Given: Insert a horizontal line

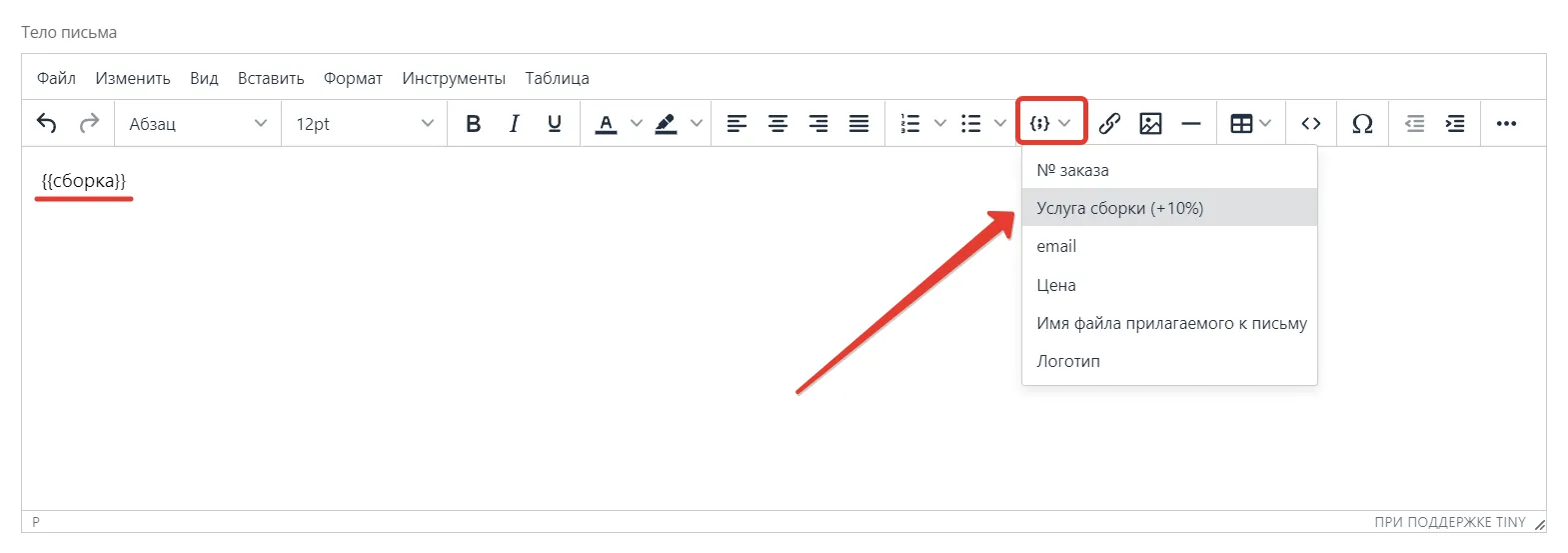Looking at the screenshot, I should pos(1191,123).
